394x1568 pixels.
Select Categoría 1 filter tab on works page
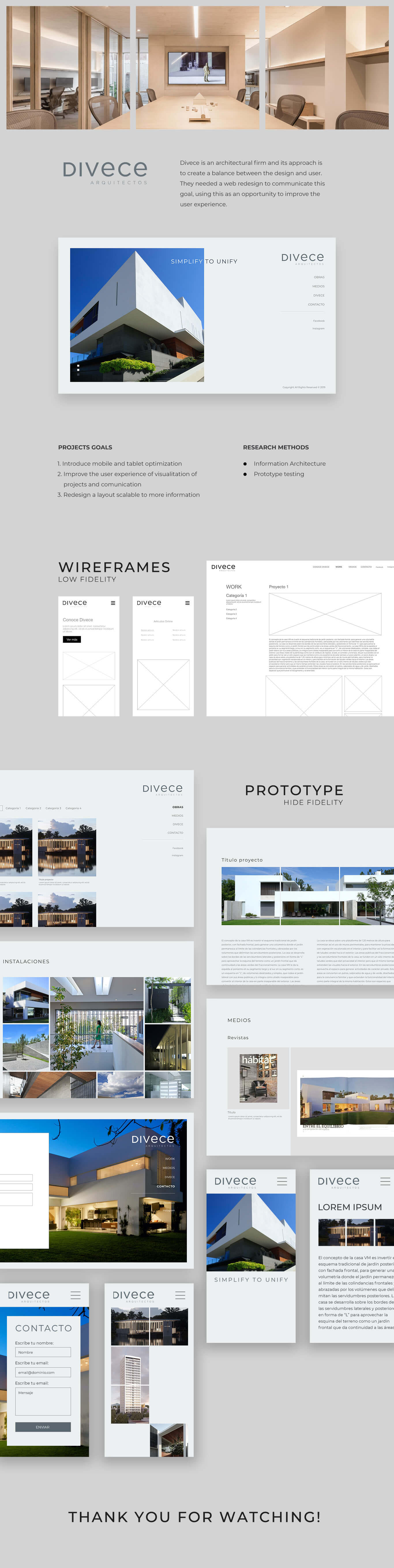coord(13,808)
